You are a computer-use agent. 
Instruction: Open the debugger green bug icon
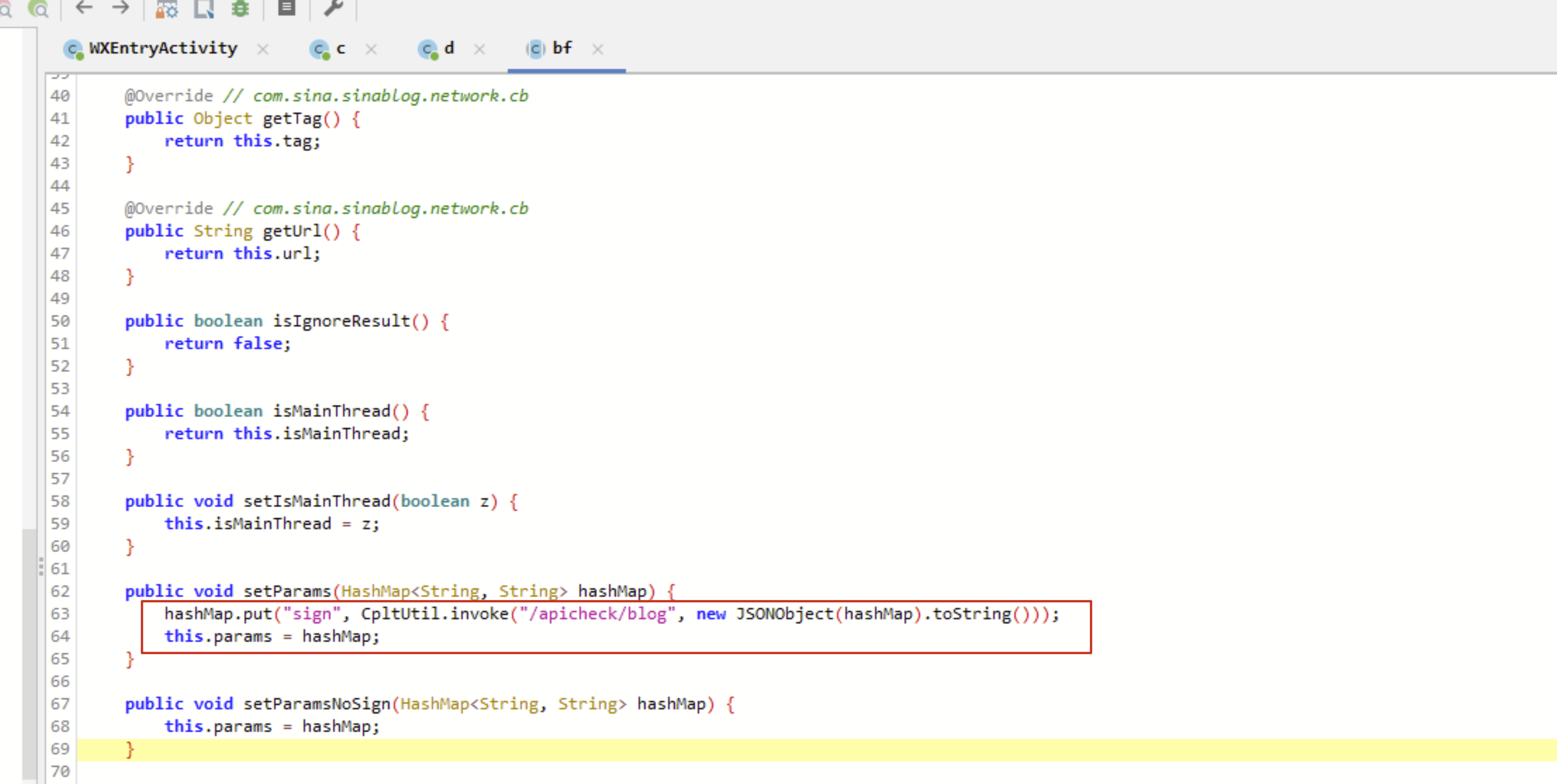tap(240, 8)
